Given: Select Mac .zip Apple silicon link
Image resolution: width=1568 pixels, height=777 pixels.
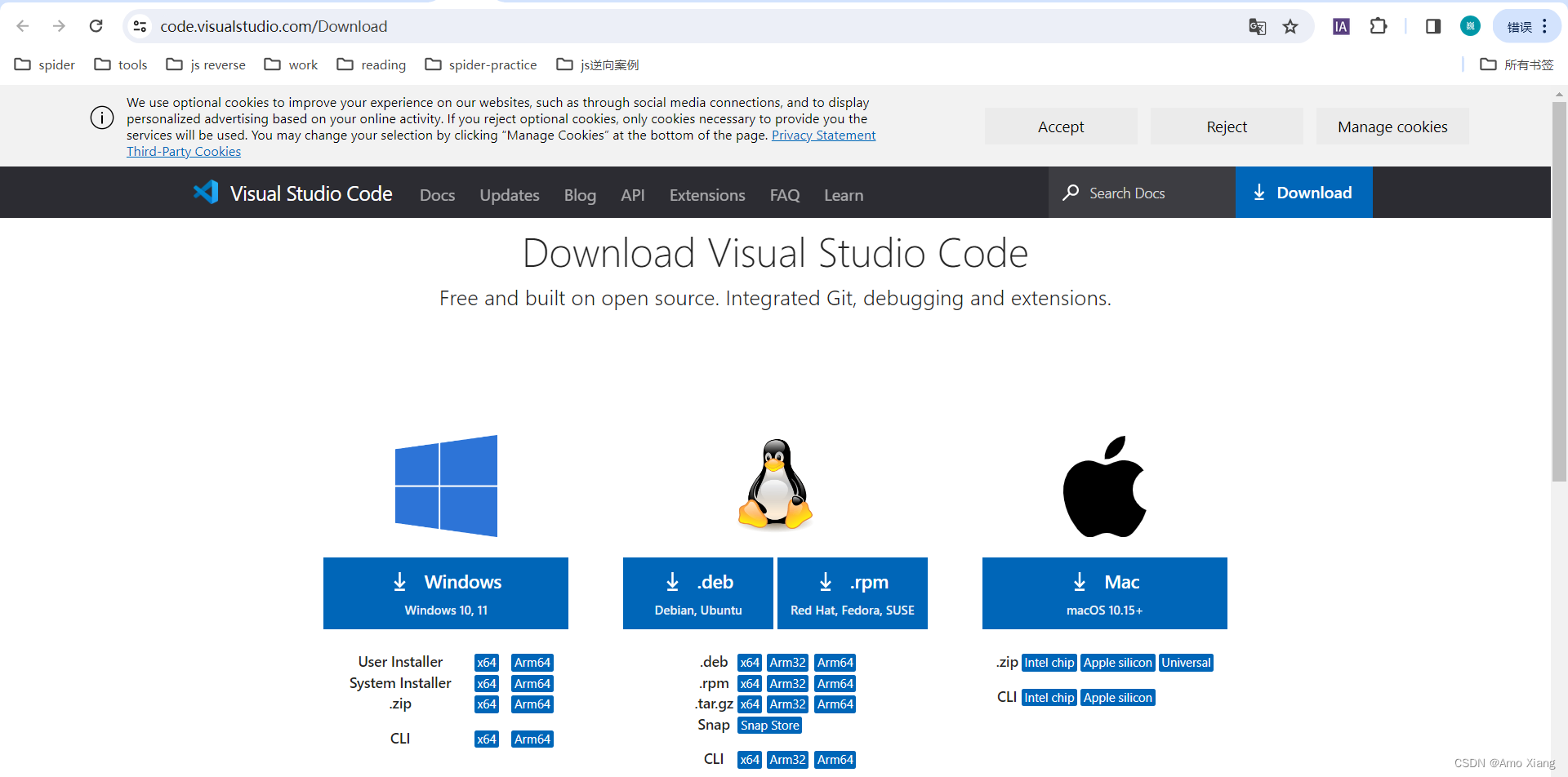Looking at the screenshot, I should click(1118, 663).
